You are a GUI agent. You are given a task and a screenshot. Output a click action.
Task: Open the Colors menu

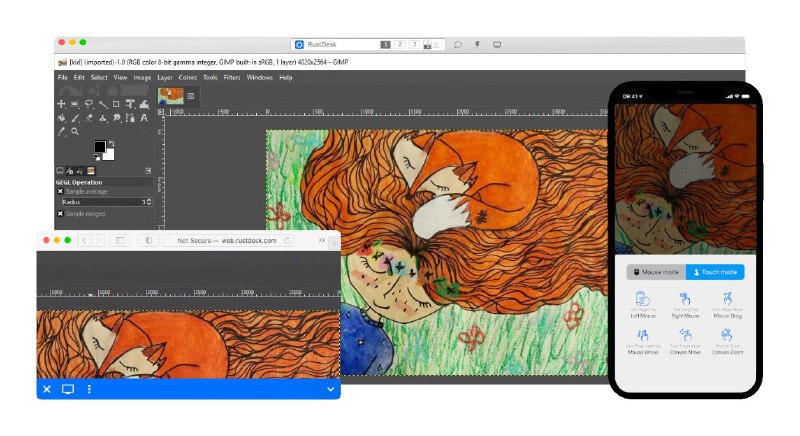tap(186, 77)
